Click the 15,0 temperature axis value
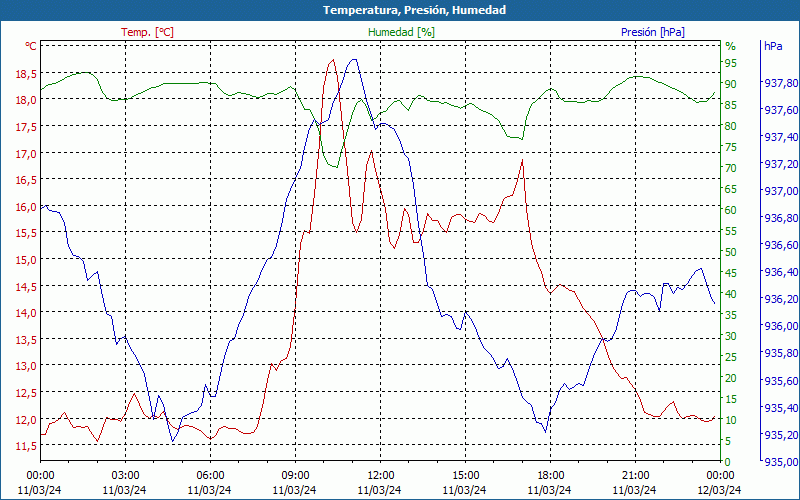The height and width of the screenshot is (500, 800). click(x=26, y=259)
